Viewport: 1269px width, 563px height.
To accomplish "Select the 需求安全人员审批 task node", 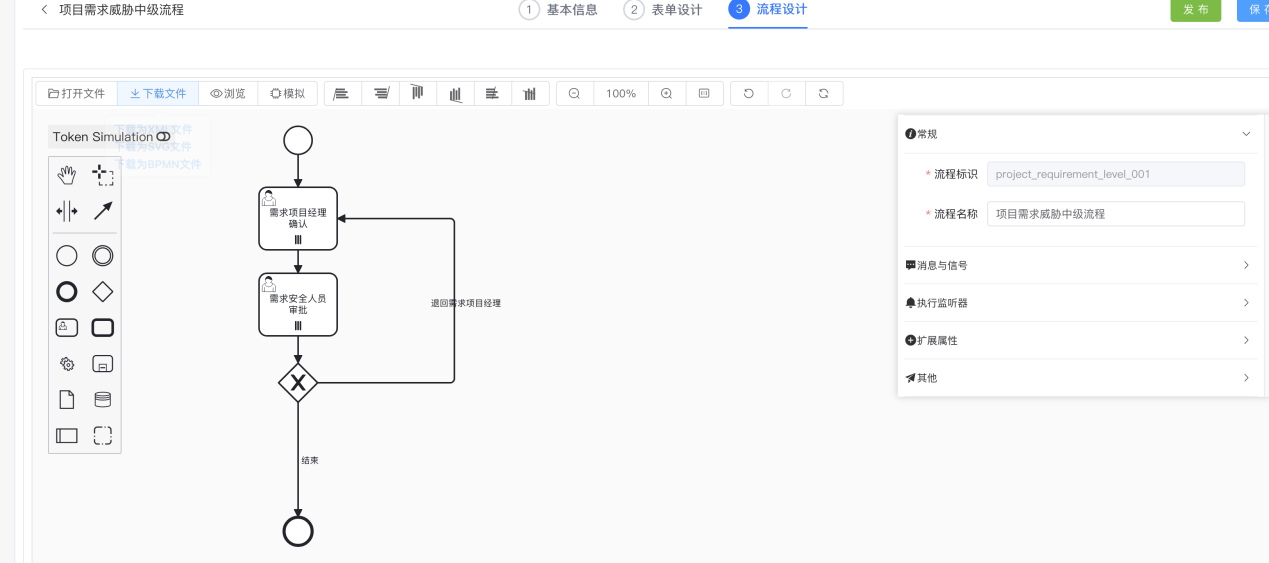I will click(298, 304).
